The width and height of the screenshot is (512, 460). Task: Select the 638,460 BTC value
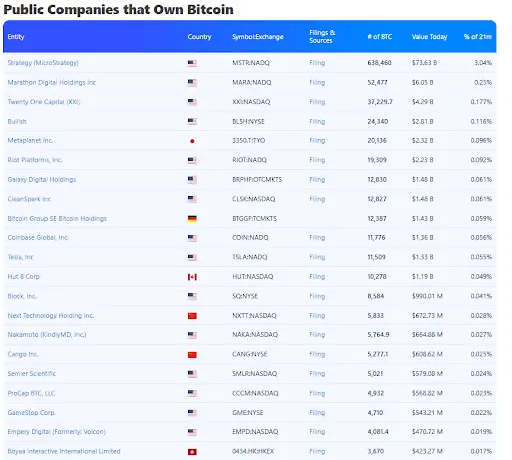click(379, 63)
